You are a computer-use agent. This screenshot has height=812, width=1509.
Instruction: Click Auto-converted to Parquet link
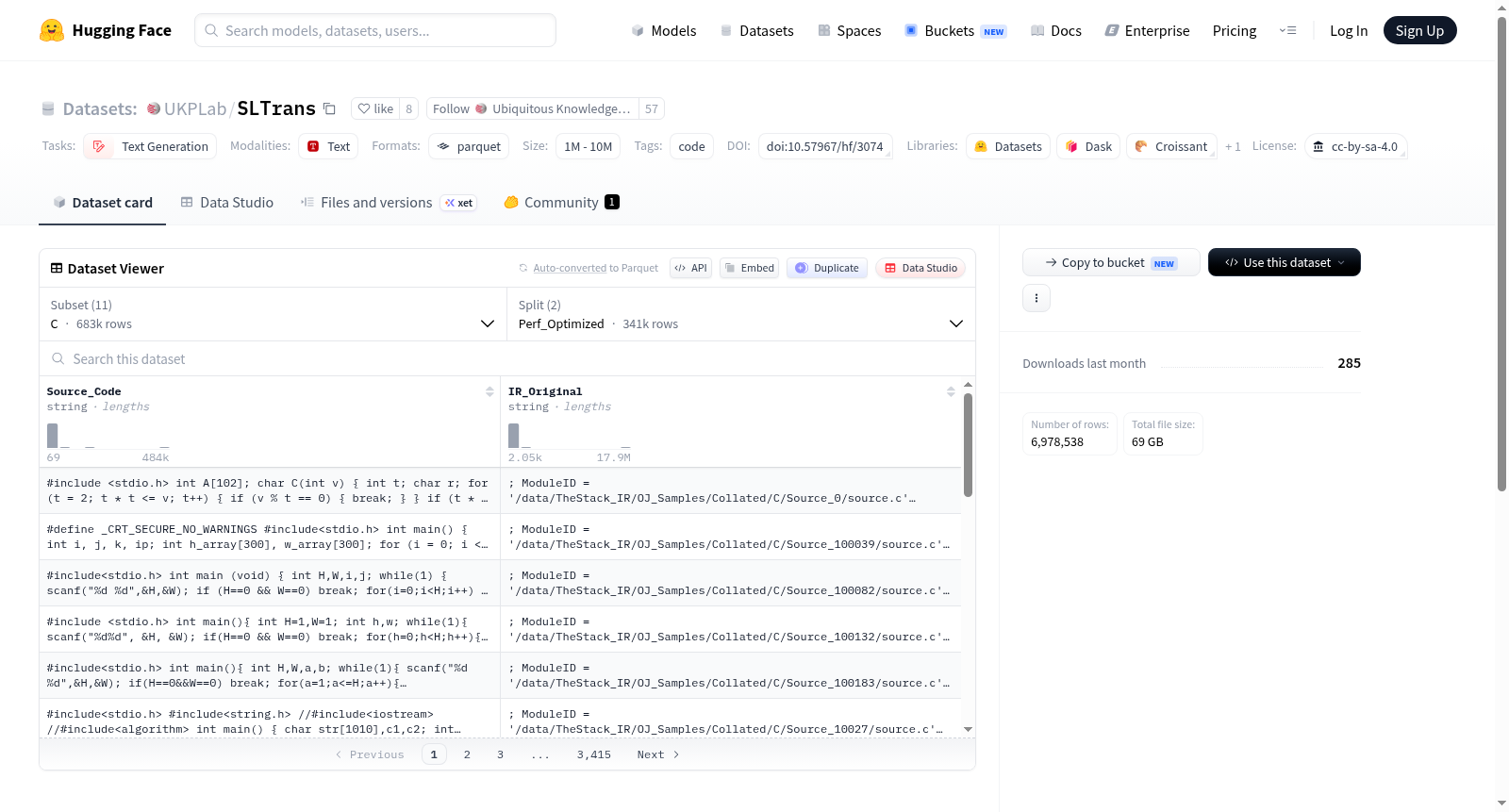click(x=595, y=268)
